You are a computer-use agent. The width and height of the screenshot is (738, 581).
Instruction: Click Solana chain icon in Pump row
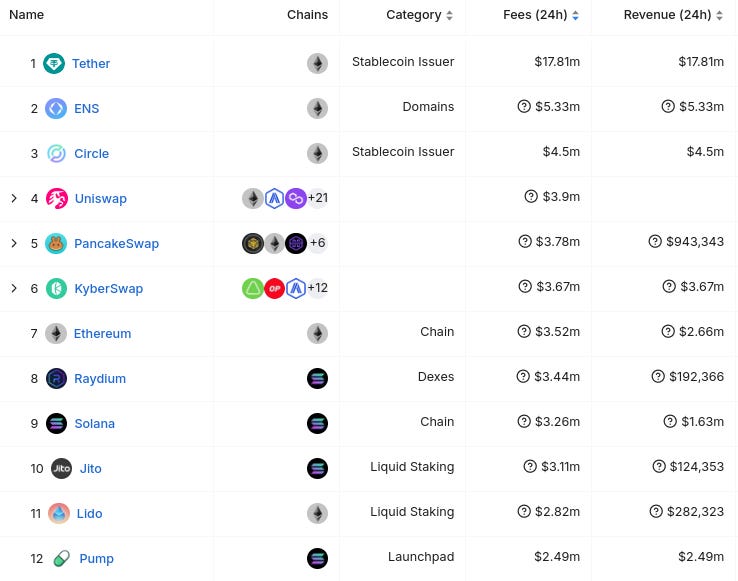tap(318, 558)
